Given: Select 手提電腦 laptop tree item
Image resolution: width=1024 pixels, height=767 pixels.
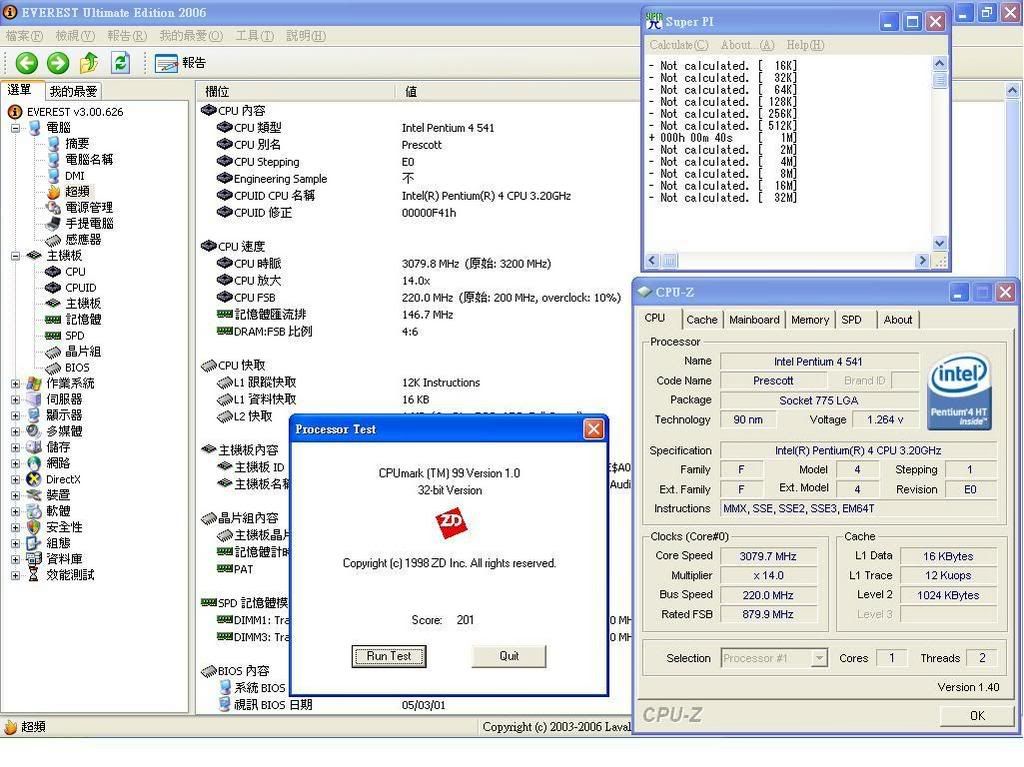Looking at the screenshot, I should pos(89,223).
